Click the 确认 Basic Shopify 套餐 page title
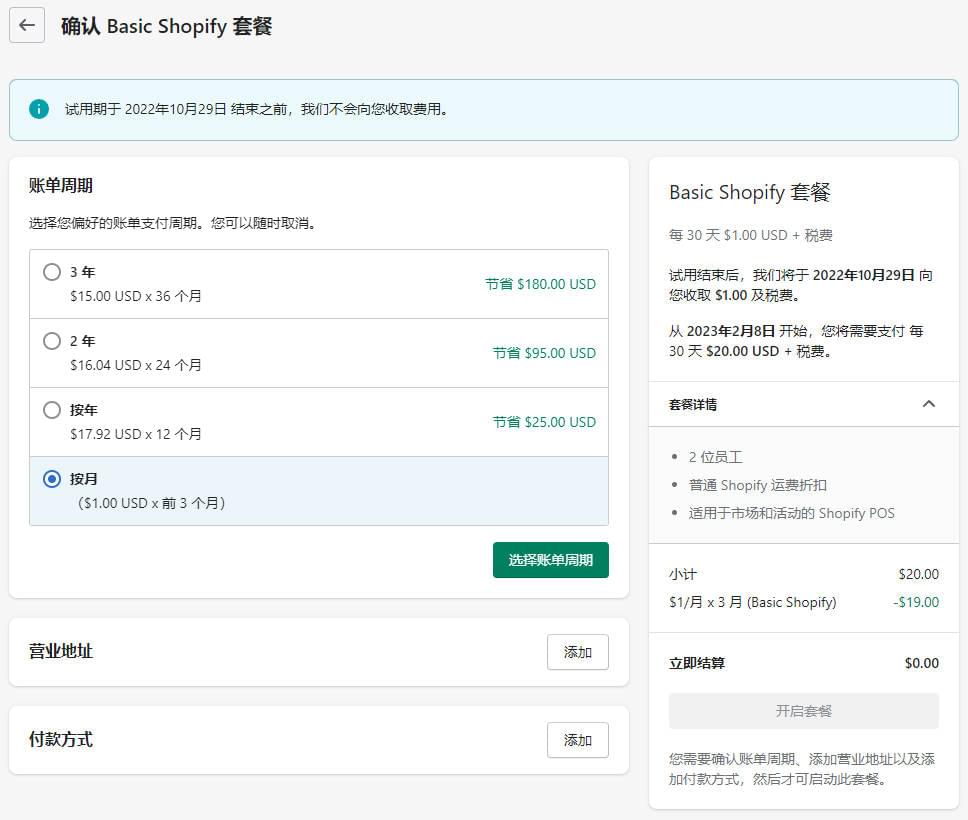The image size is (968, 820). (x=167, y=26)
